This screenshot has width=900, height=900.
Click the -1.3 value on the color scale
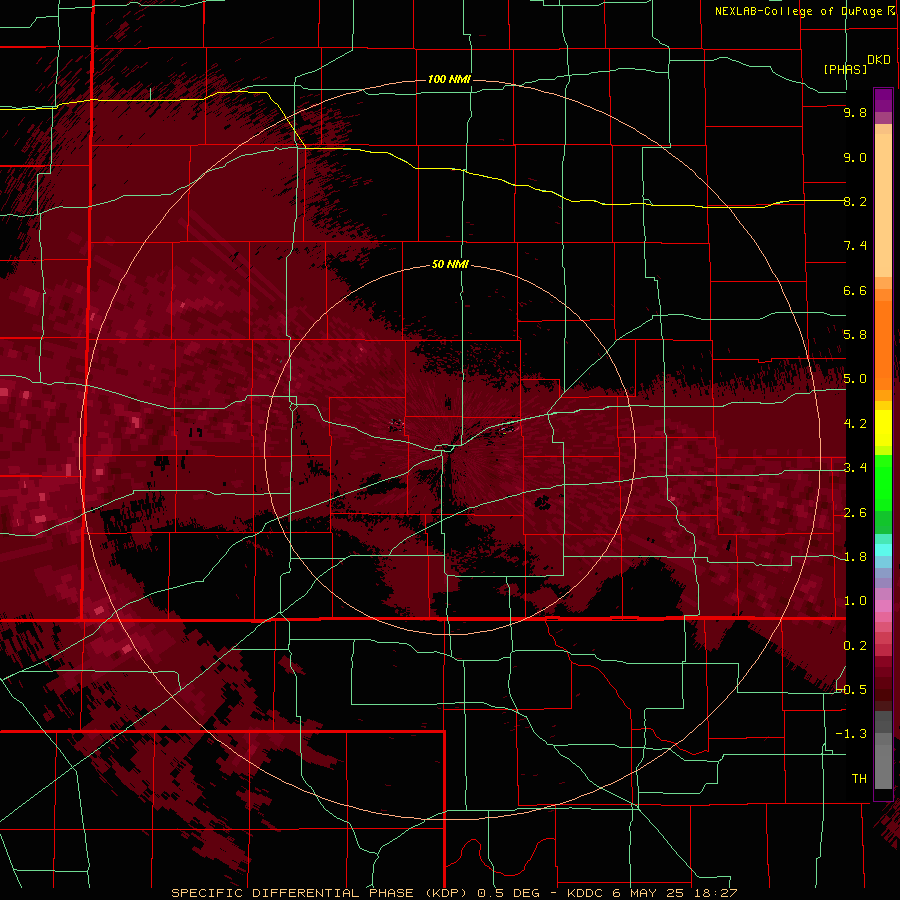click(851, 734)
